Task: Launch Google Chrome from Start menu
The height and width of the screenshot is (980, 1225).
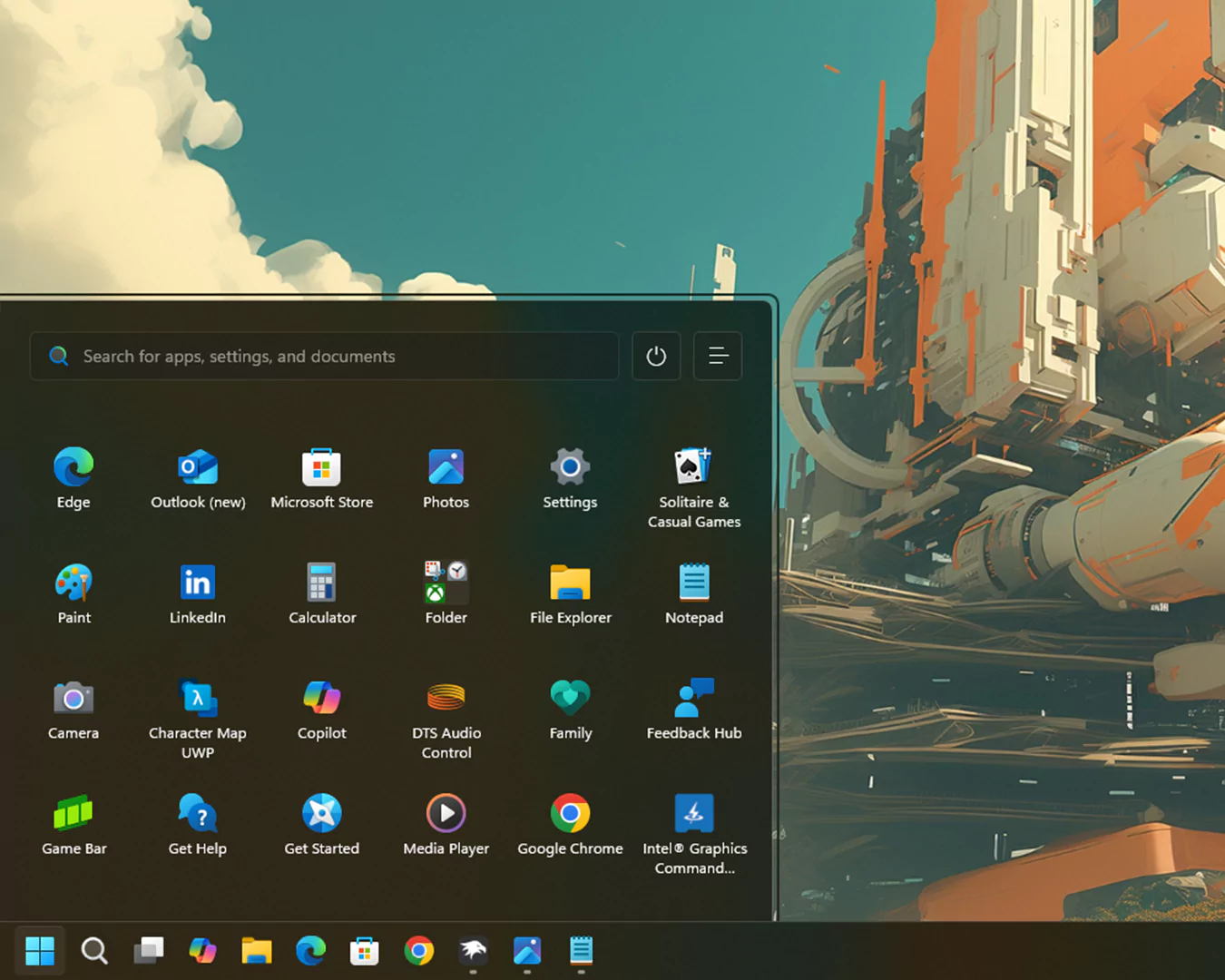Action: coord(570,825)
